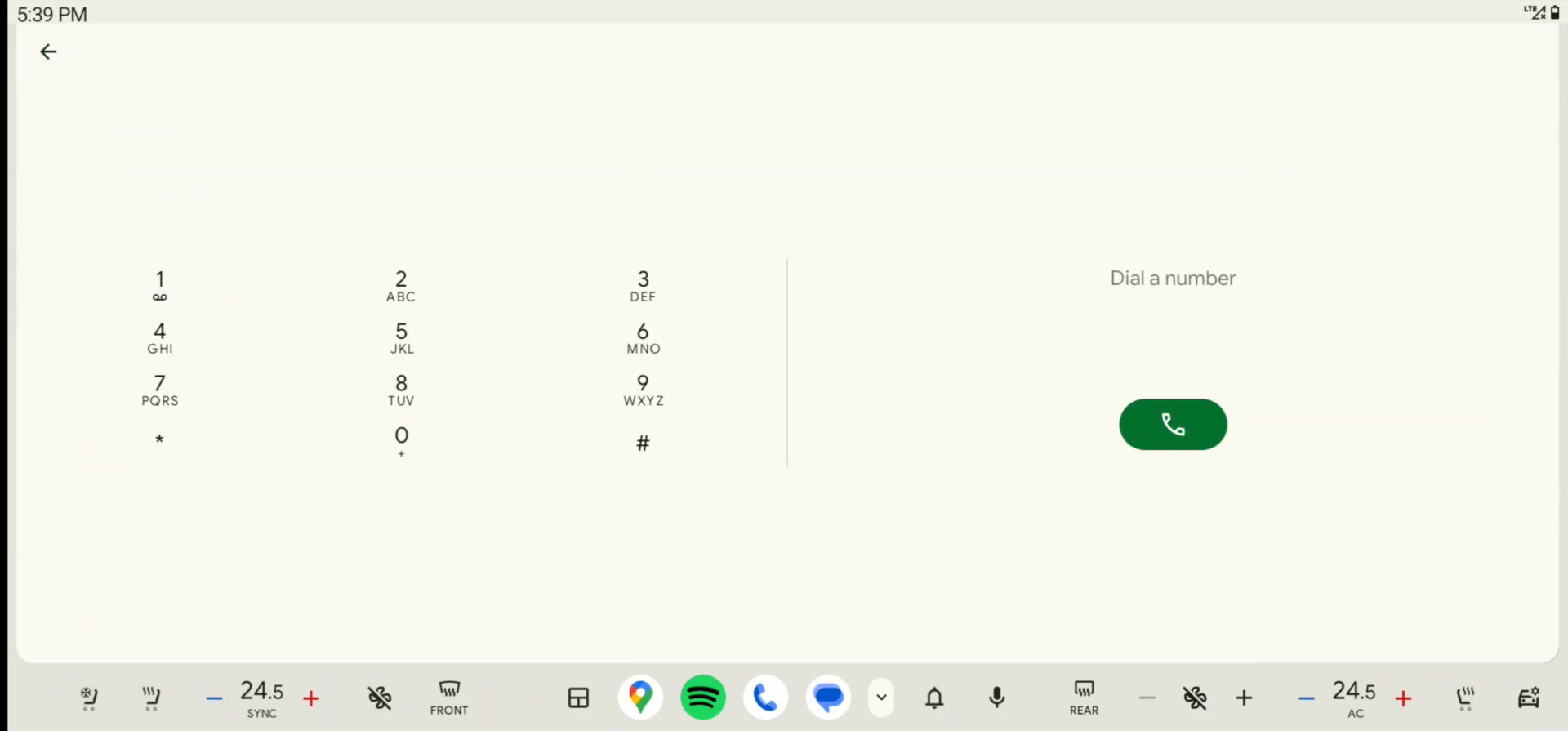Open the Messages app in the dock
1568x731 pixels.
coord(828,698)
